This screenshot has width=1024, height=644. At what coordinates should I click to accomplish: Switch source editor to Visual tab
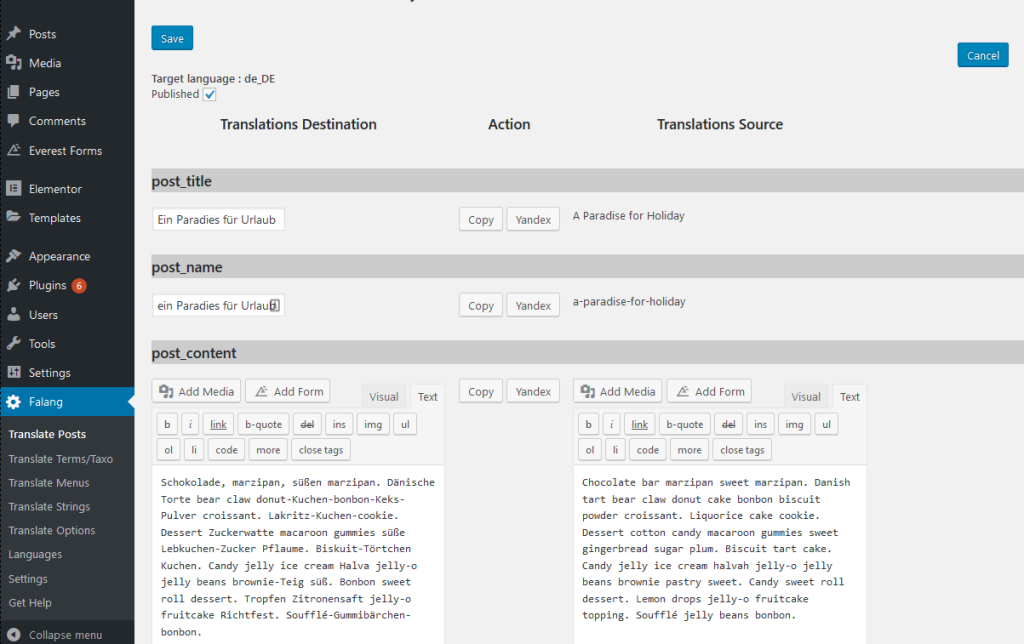pos(805,396)
